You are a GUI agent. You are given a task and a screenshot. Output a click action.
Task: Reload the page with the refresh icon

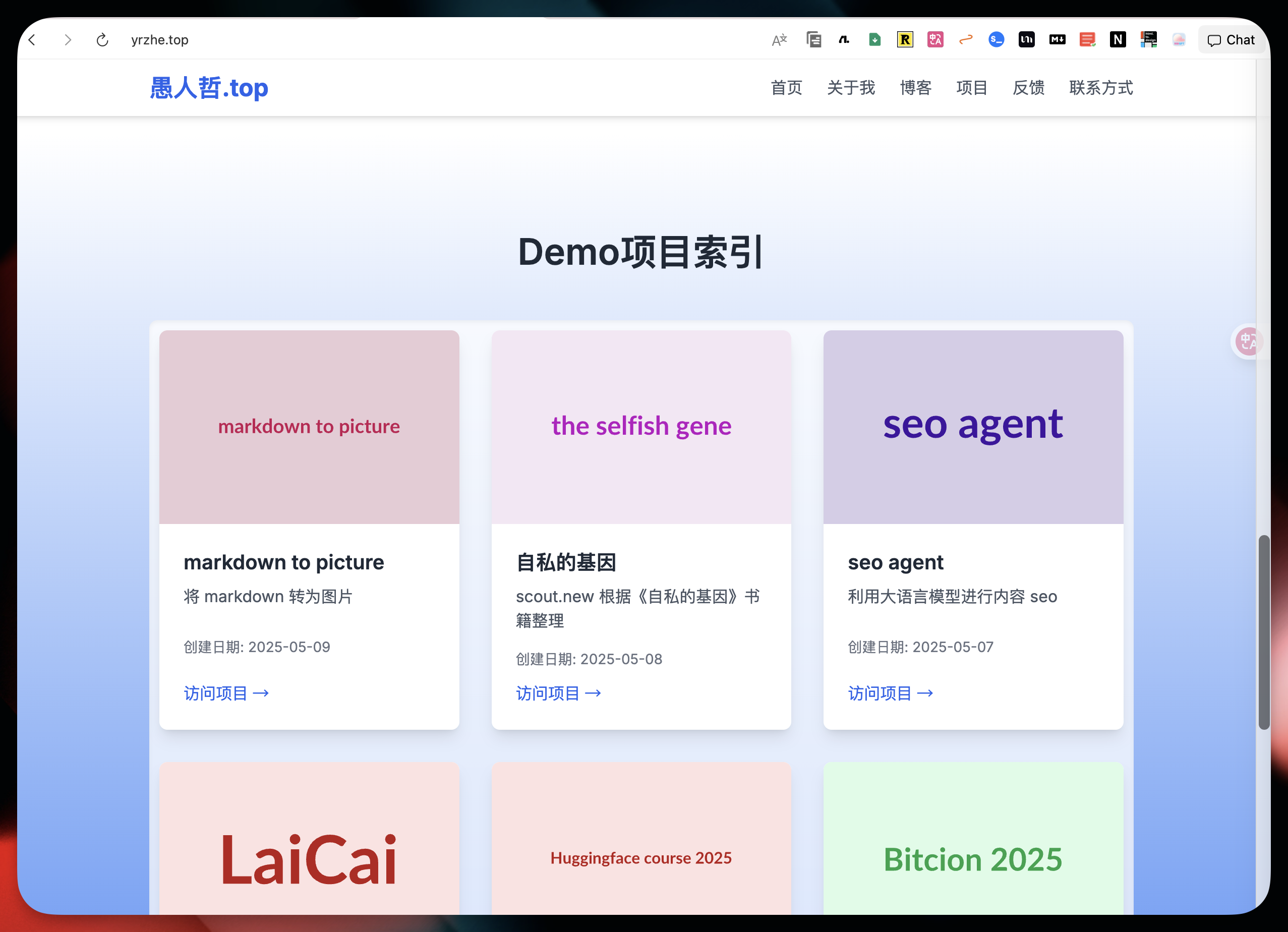point(102,40)
